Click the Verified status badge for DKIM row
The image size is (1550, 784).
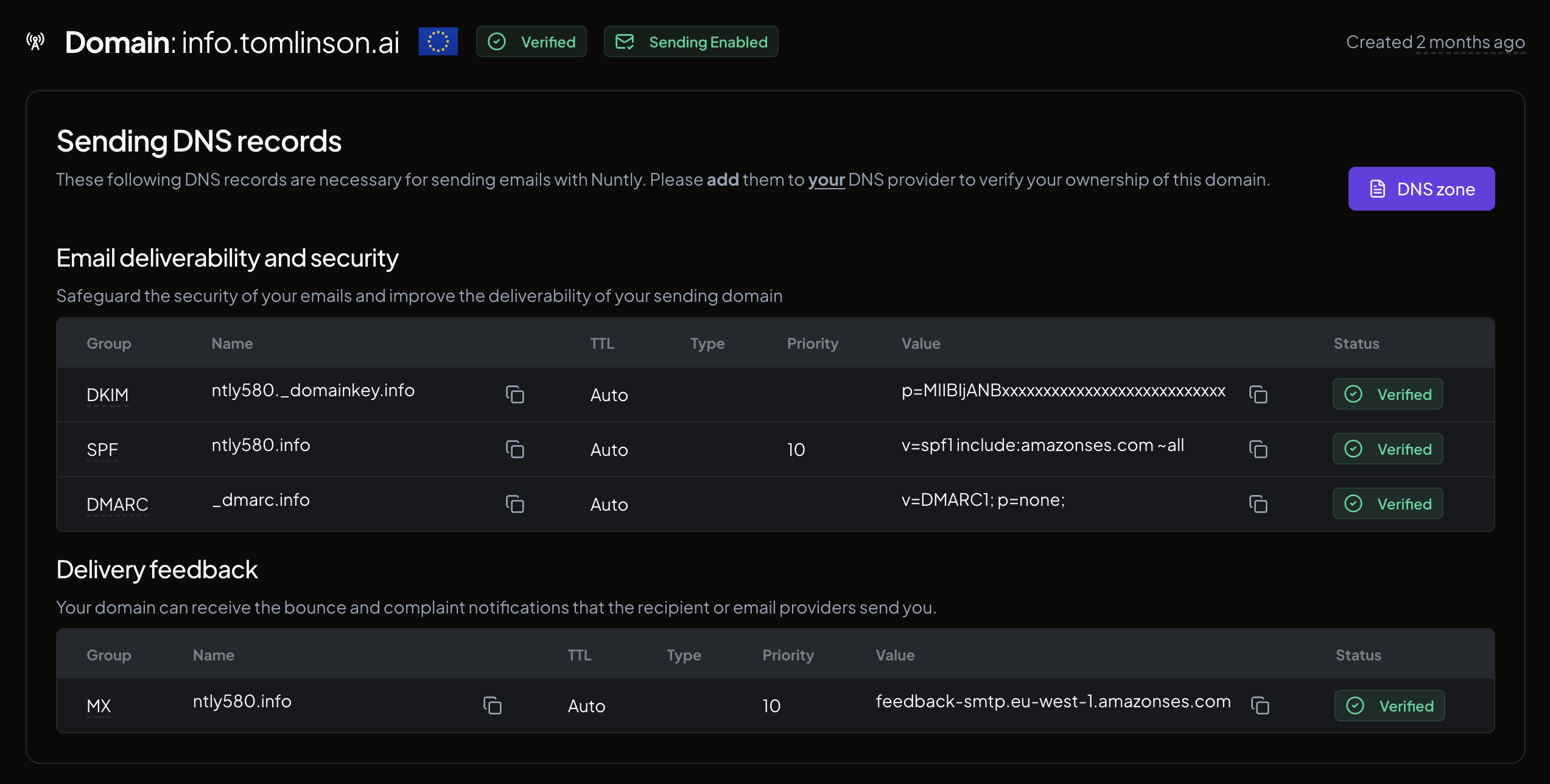(1387, 394)
